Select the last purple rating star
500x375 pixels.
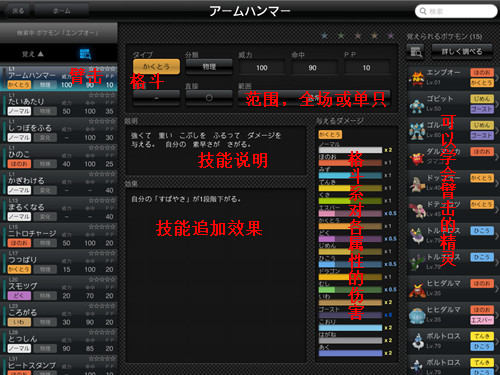(x=391, y=35)
